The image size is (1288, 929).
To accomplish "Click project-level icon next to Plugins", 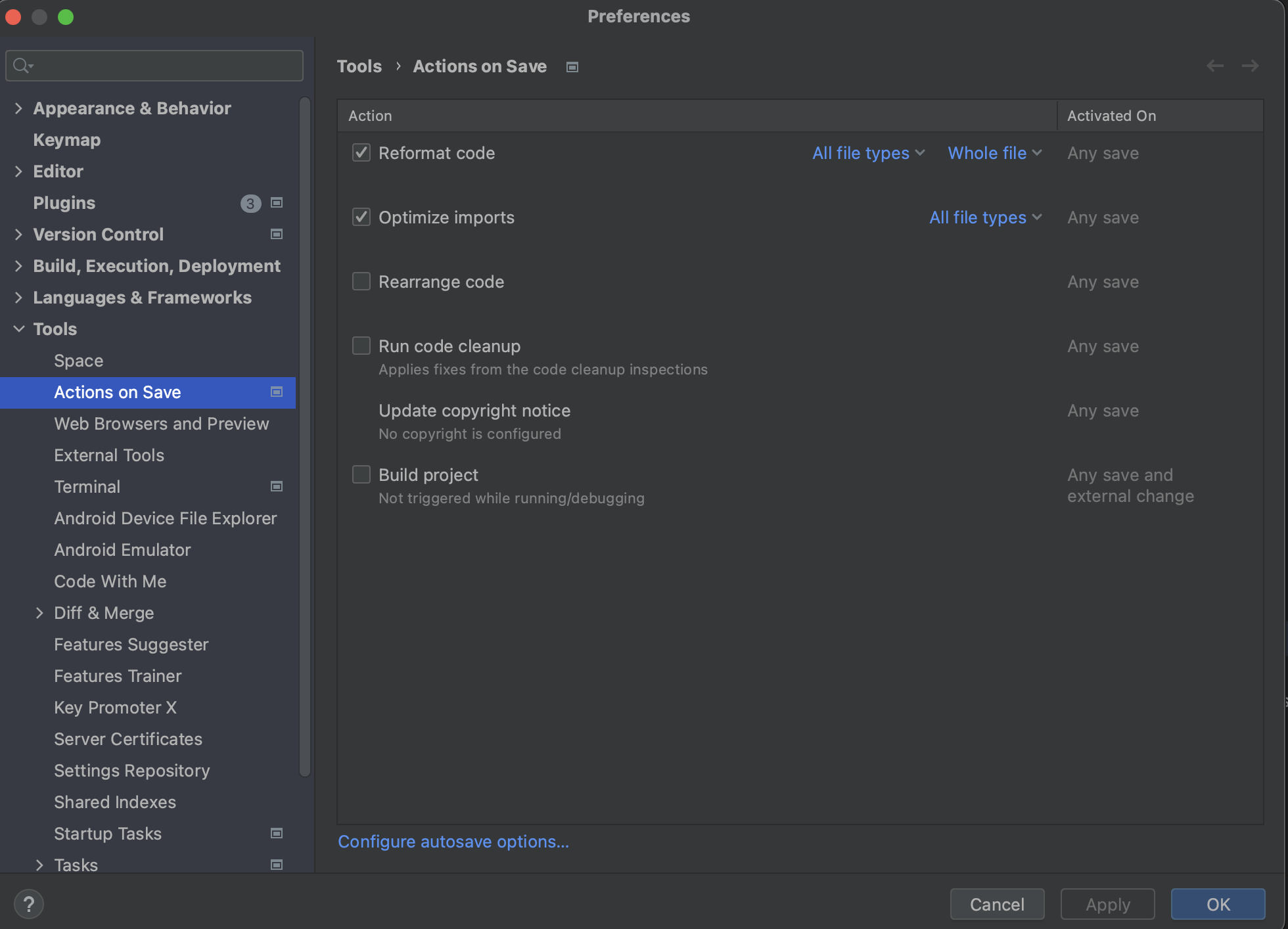I will [277, 203].
